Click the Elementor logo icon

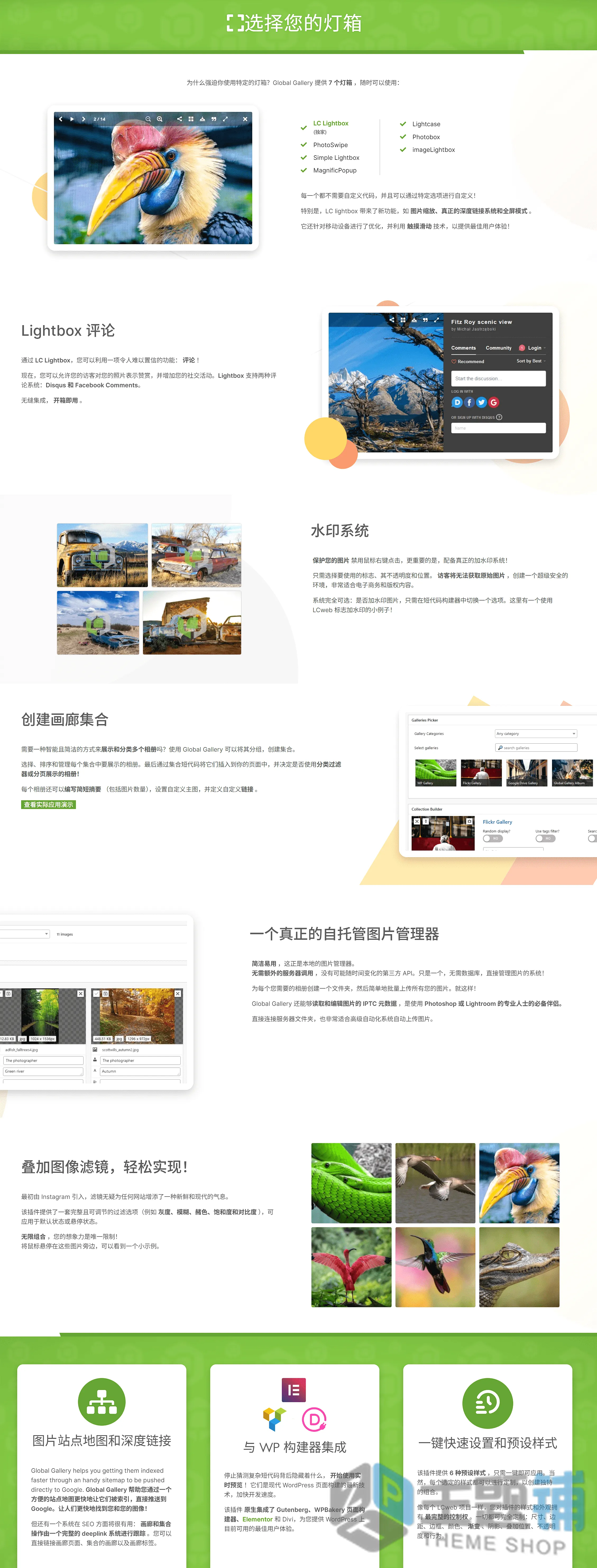tap(294, 1390)
